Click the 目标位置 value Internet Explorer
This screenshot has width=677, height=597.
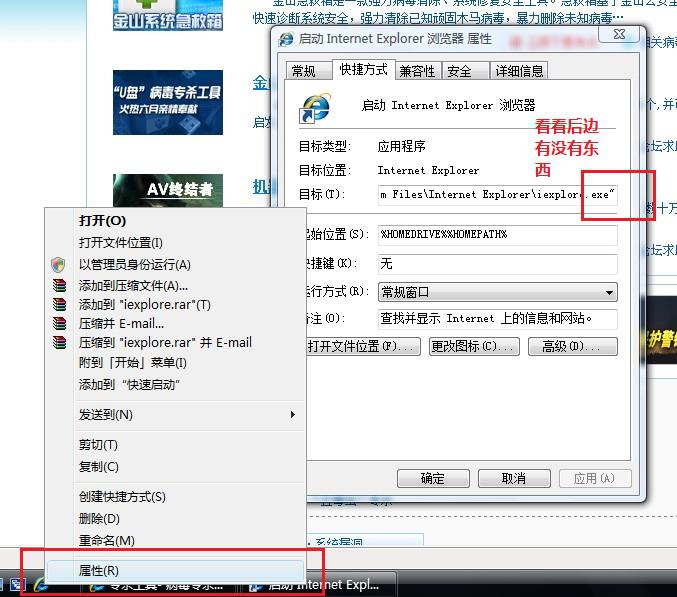click(428, 171)
